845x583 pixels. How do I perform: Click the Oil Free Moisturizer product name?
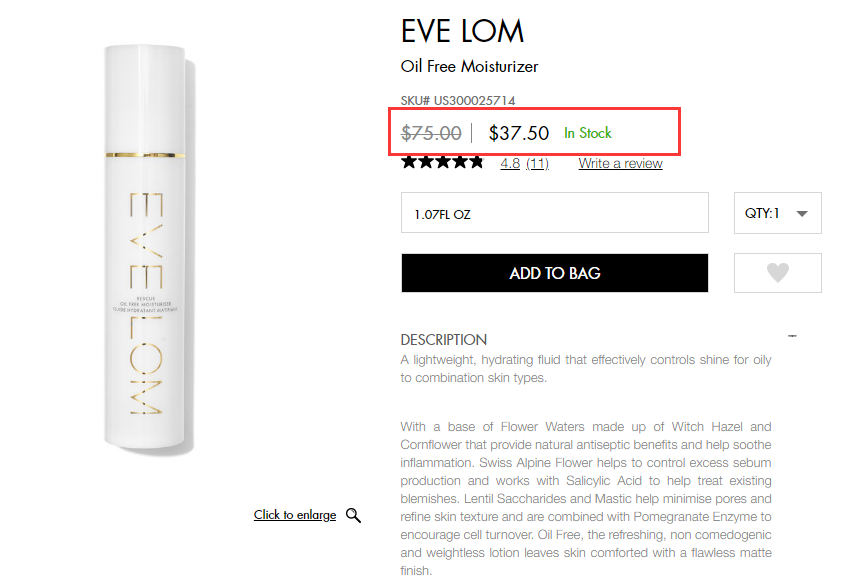(469, 67)
